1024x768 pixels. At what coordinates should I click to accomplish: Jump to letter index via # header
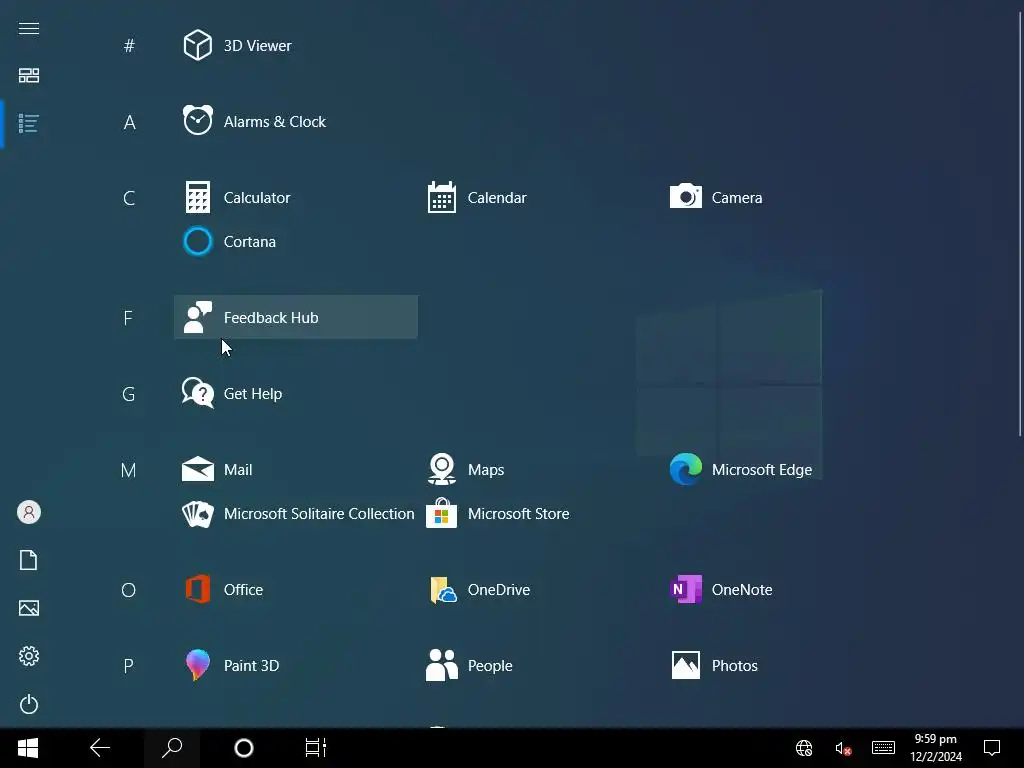(129, 46)
